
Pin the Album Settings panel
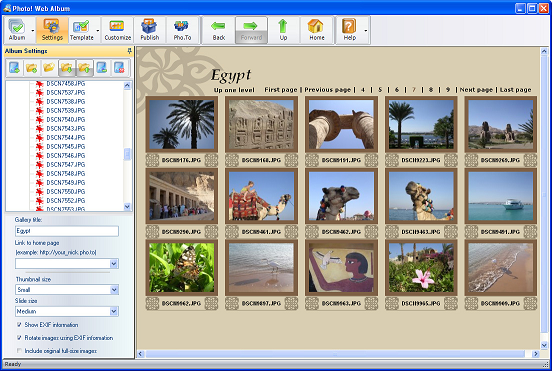[x=129, y=51]
